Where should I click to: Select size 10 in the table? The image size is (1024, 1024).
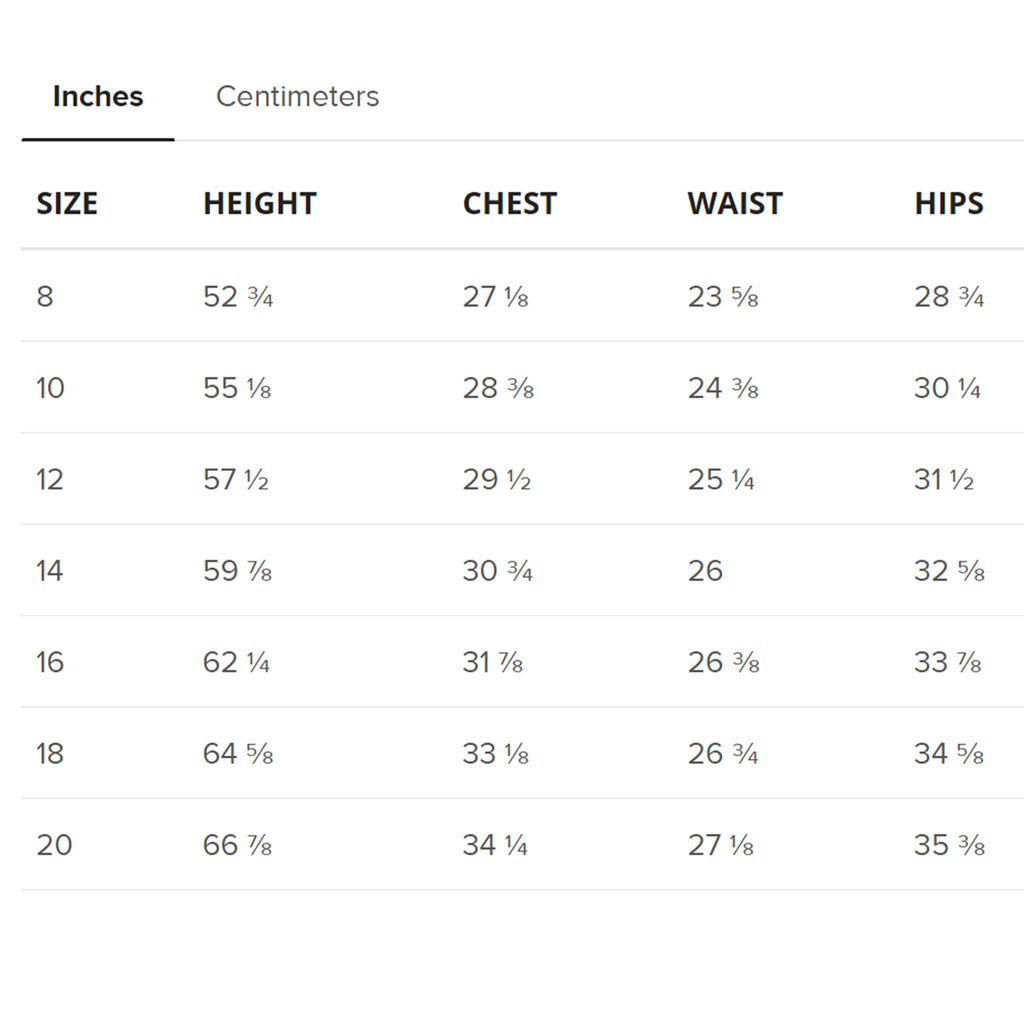pos(50,388)
